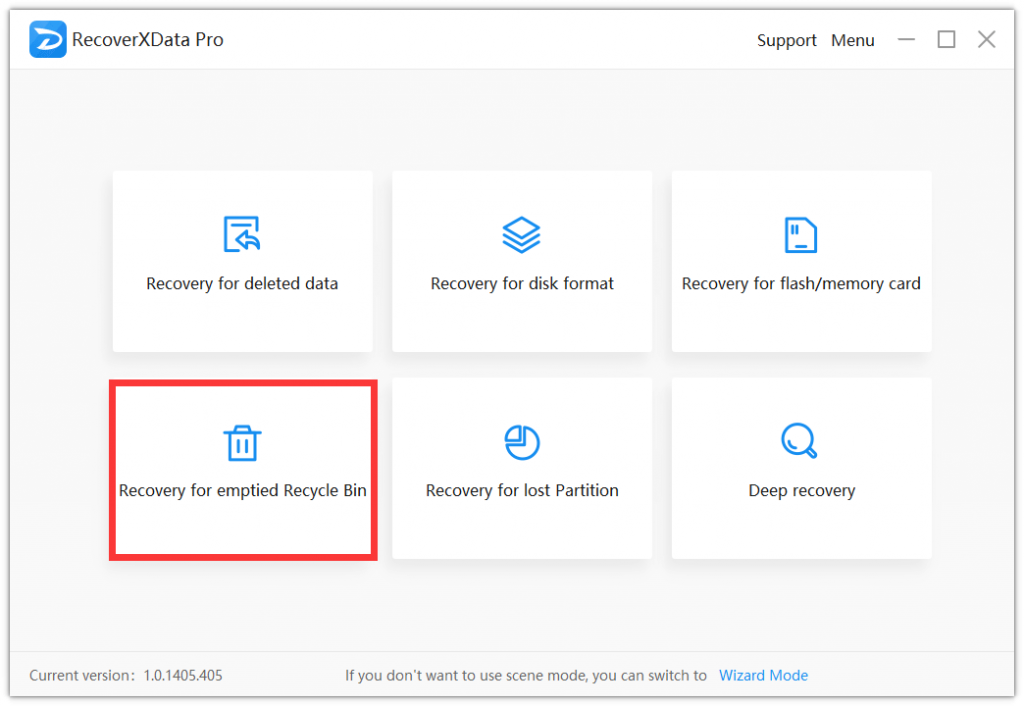The width and height of the screenshot is (1024, 706).
Task: Click the highlighted Recycle Bin recovery tile
Action: pyautogui.click(x=242, y=468)
